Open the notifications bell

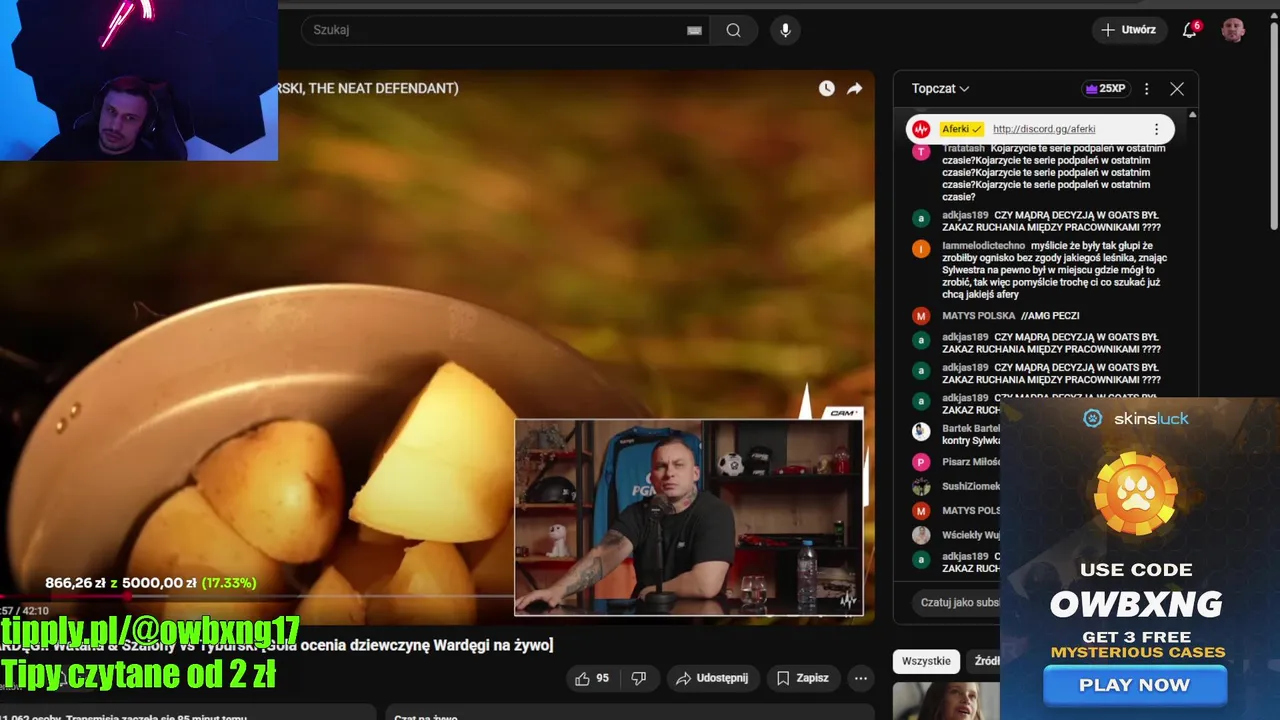click(1190, 30)
